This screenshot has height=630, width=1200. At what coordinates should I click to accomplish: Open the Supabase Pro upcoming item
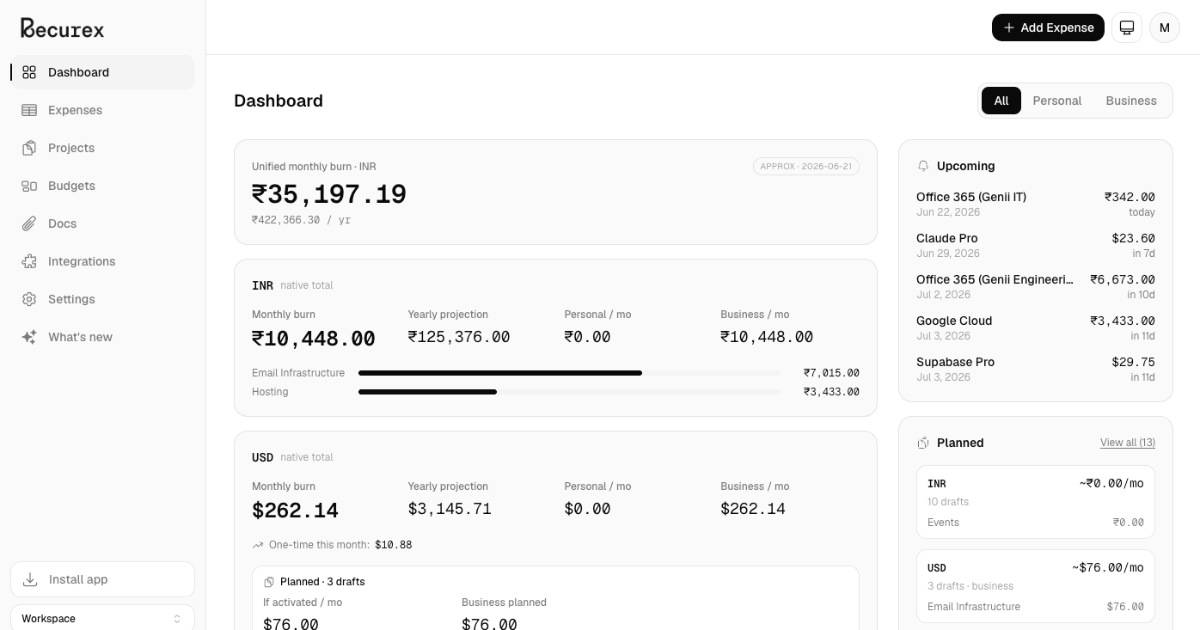click(1035, 369)
